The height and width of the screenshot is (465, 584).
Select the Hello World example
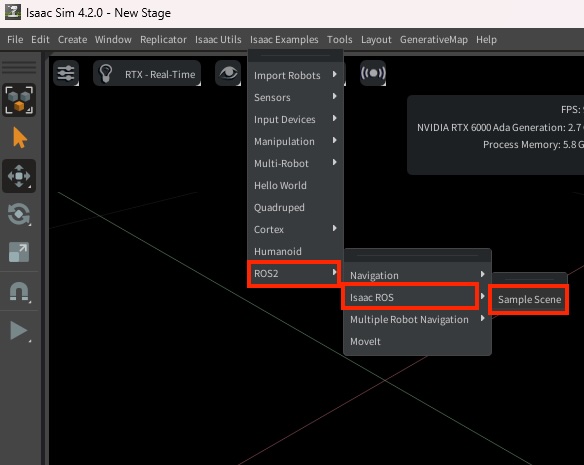pyautogui.click(x=295, y=185)
